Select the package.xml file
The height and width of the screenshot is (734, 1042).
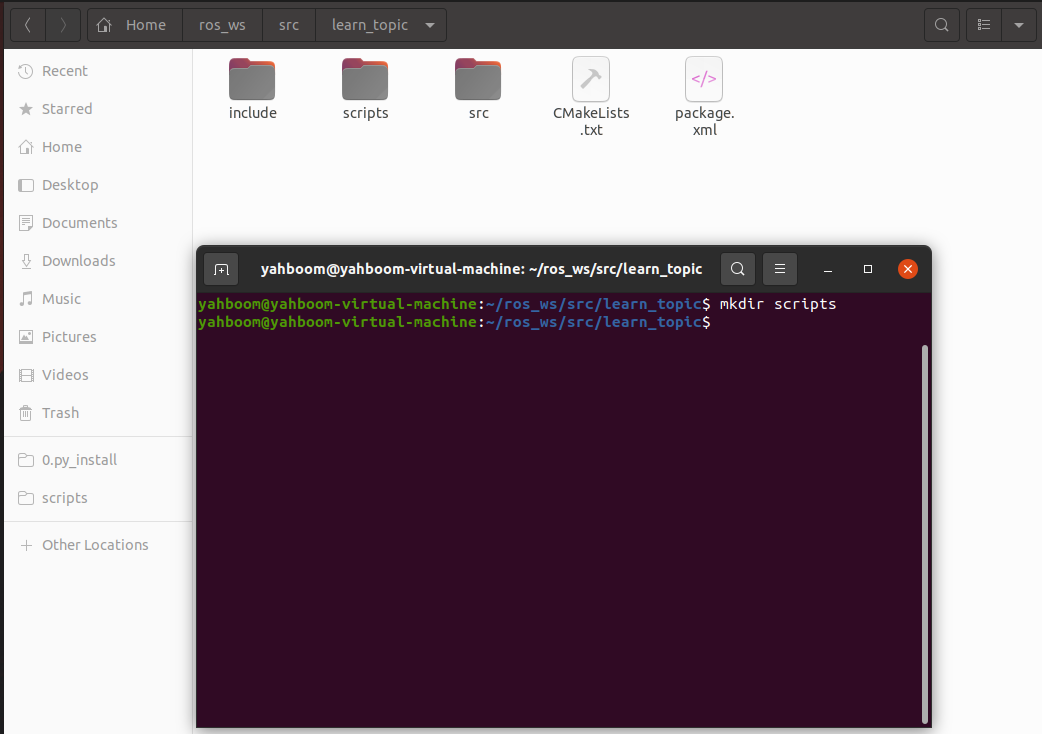point(704,97)
